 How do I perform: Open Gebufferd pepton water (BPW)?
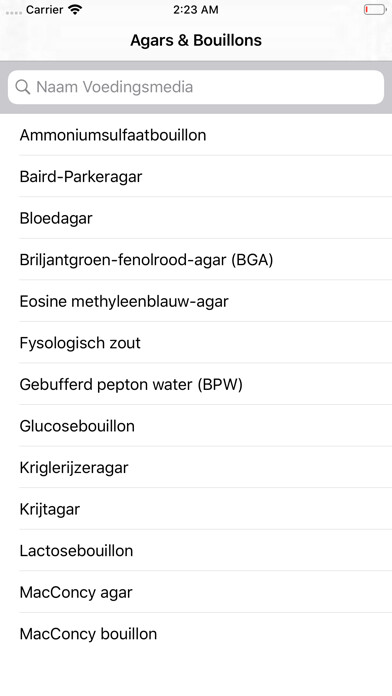[196, 384]
